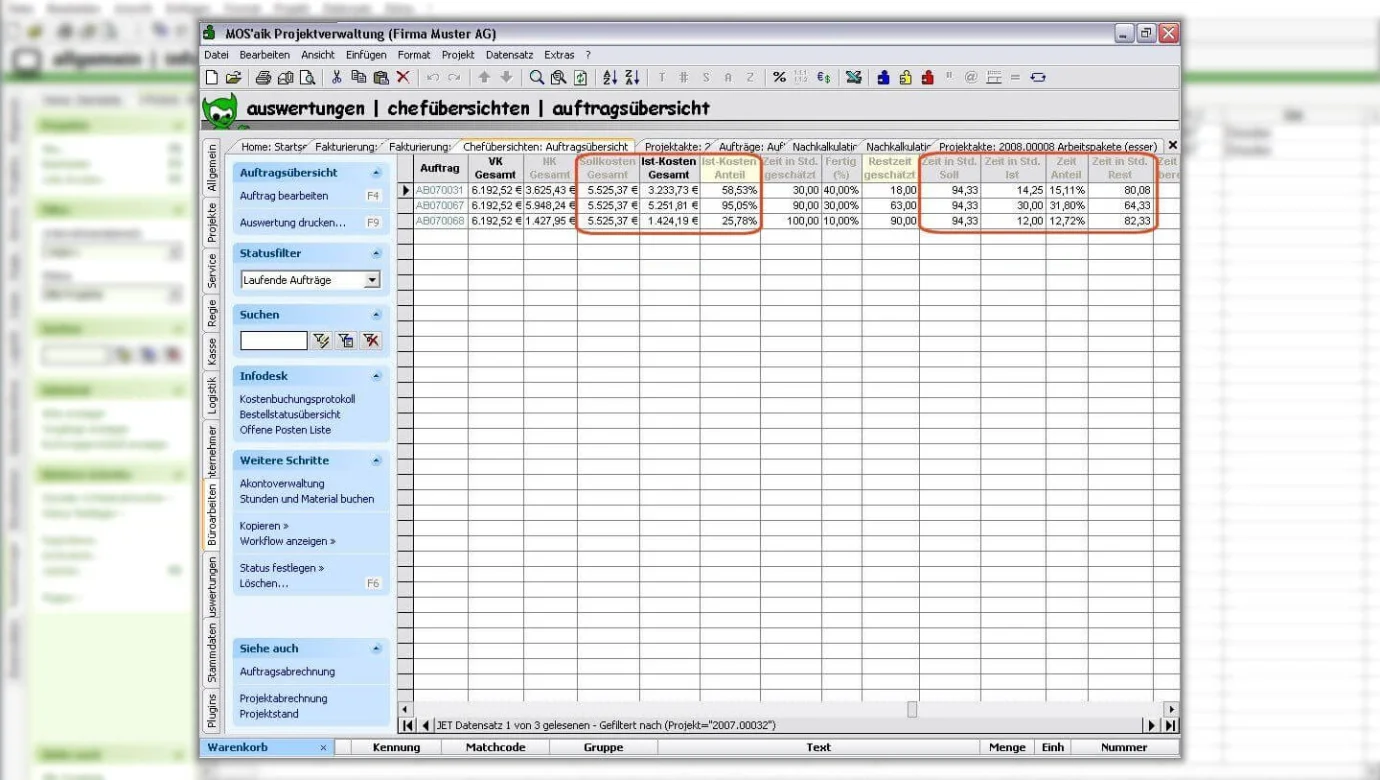The image size is (1380, 780).
Task: Click the Cut scissors icon
Action: pos(337,77)
